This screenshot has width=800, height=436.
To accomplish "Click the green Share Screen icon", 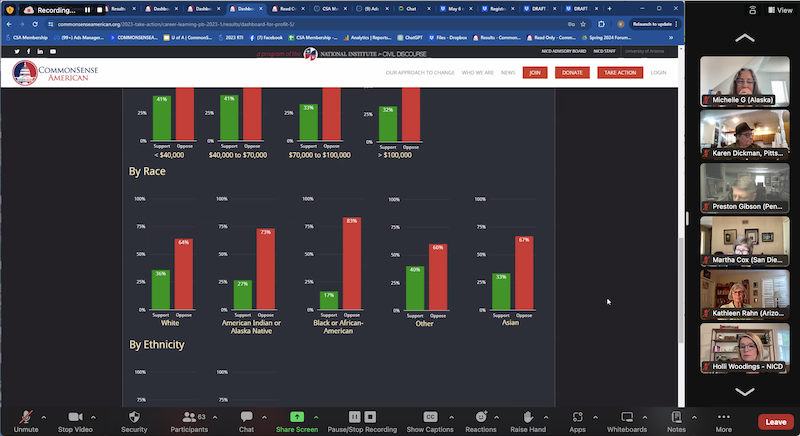I will point(296,416).
